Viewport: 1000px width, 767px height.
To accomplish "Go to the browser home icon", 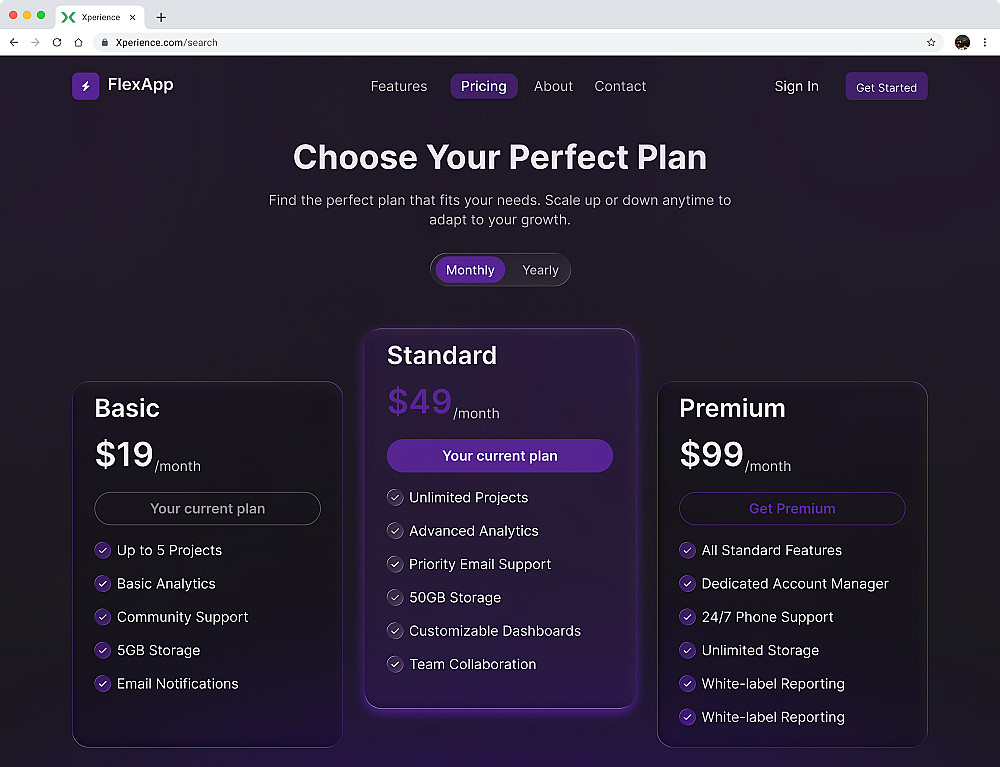I will click(x=78, y=43).
